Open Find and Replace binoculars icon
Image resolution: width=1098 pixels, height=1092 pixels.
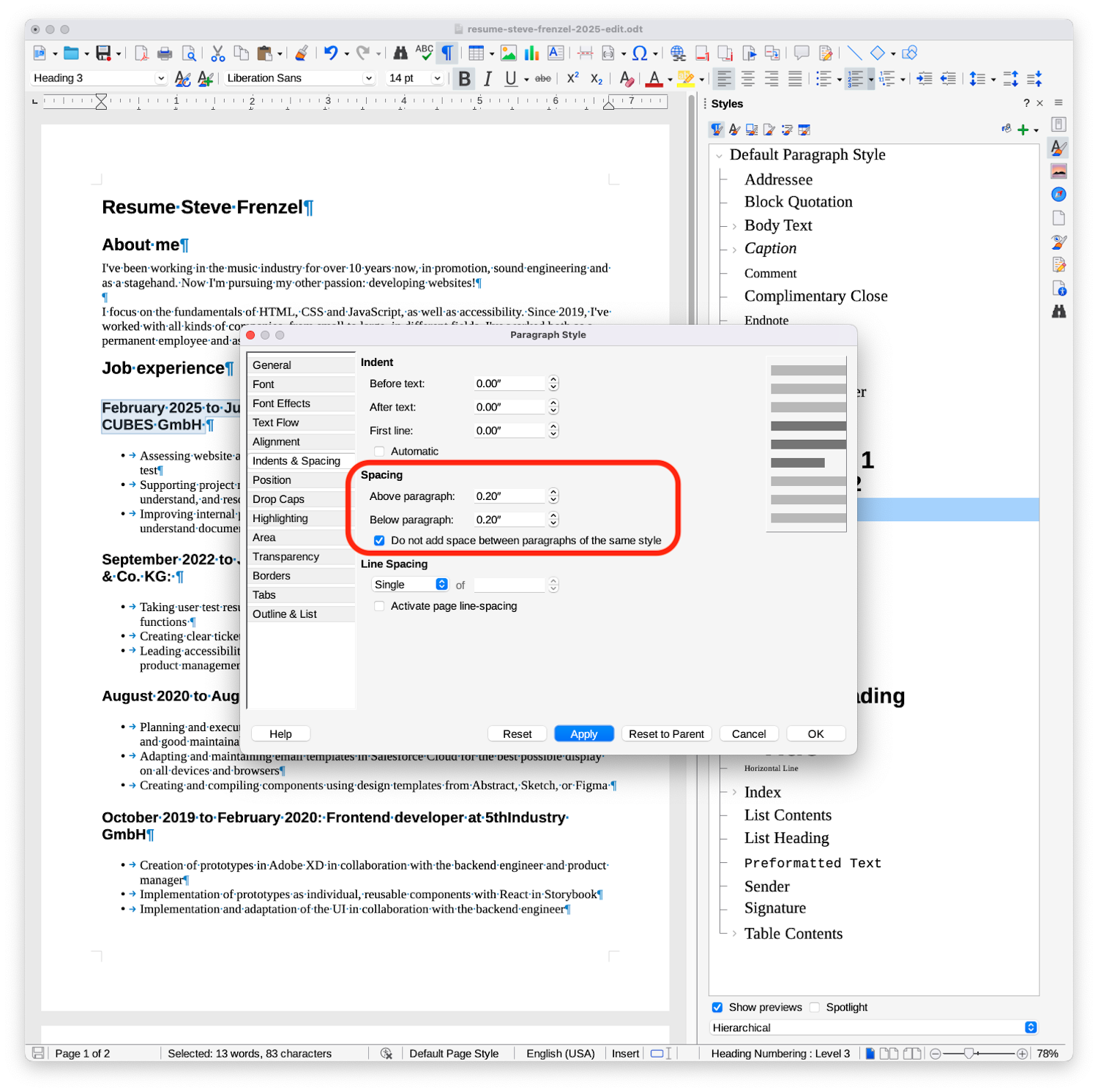(400, 53)
